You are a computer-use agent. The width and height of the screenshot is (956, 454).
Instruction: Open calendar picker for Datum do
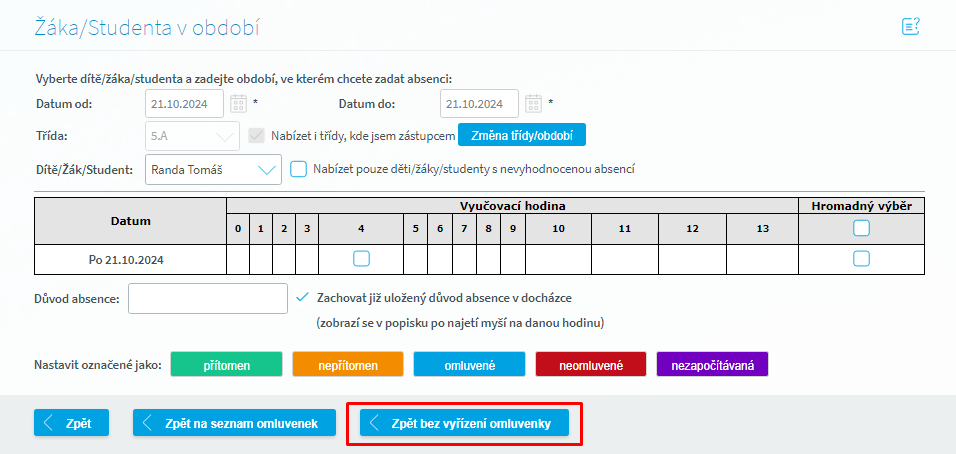(533, 103)
